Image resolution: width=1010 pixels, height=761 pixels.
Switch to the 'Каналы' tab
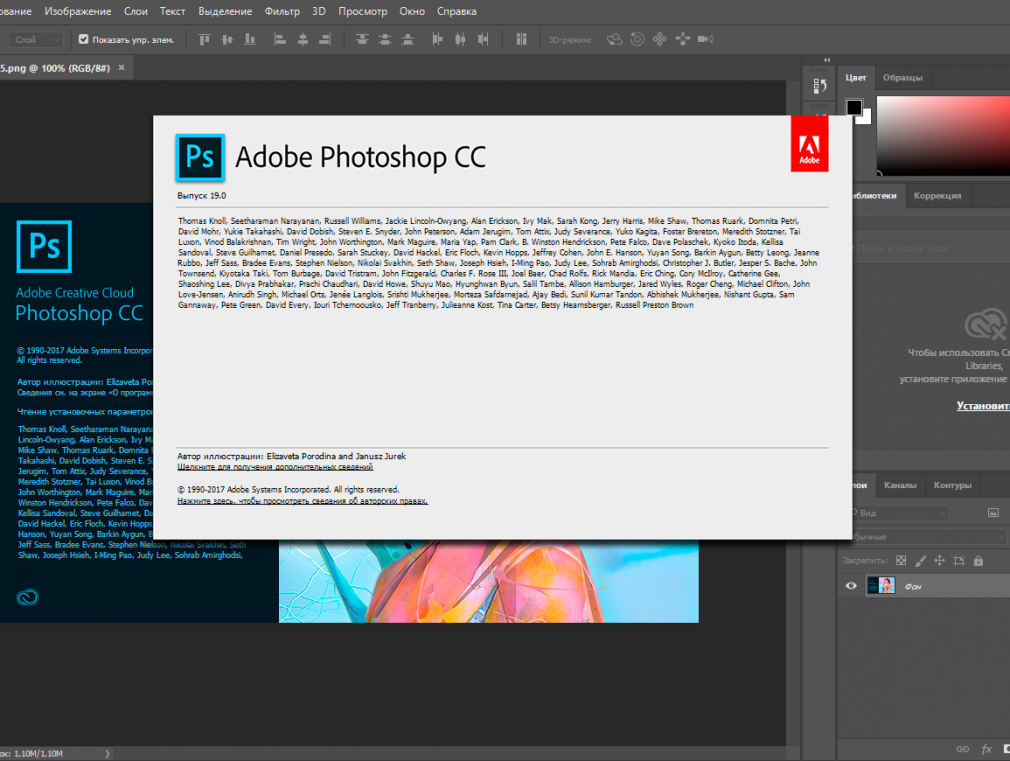[900, 485]
